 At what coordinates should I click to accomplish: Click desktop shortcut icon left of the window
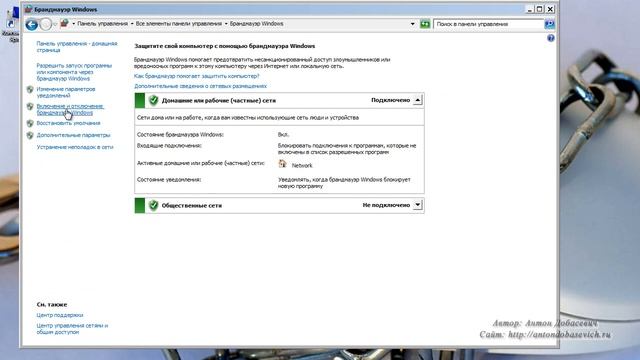tap(11, 24)
